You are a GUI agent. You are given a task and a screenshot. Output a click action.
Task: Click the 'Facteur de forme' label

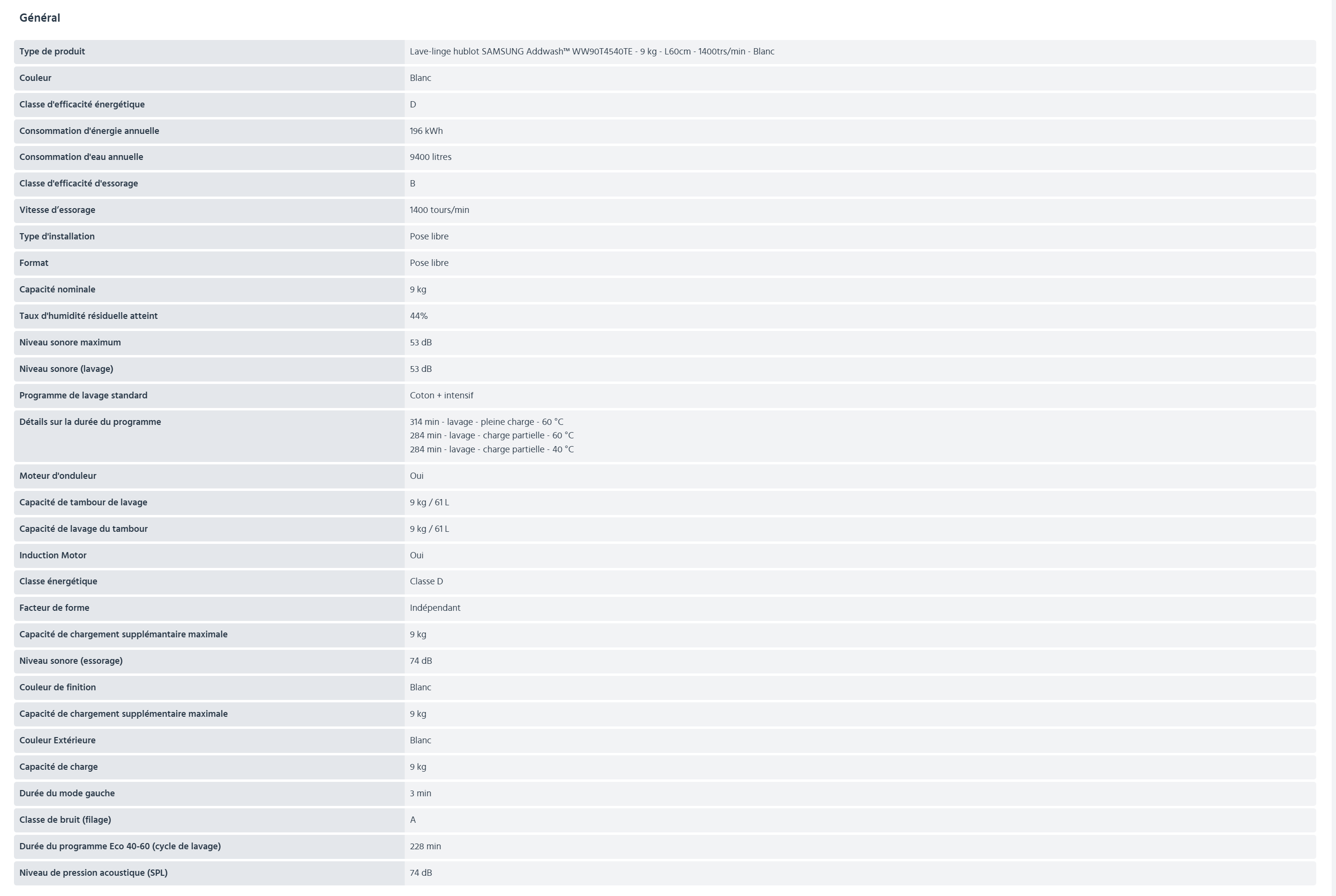[54, 608]
